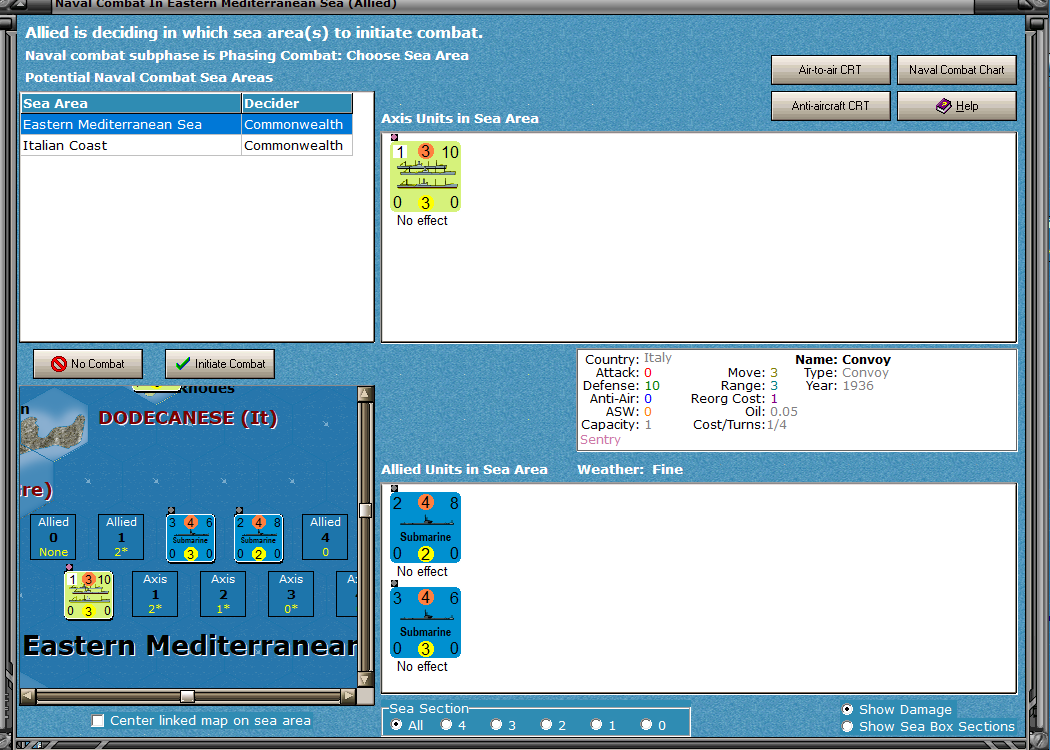Select the Italian Convoy counter in Axis Units
Viewport: 1050px width, 750px height.
coord(425,177)
